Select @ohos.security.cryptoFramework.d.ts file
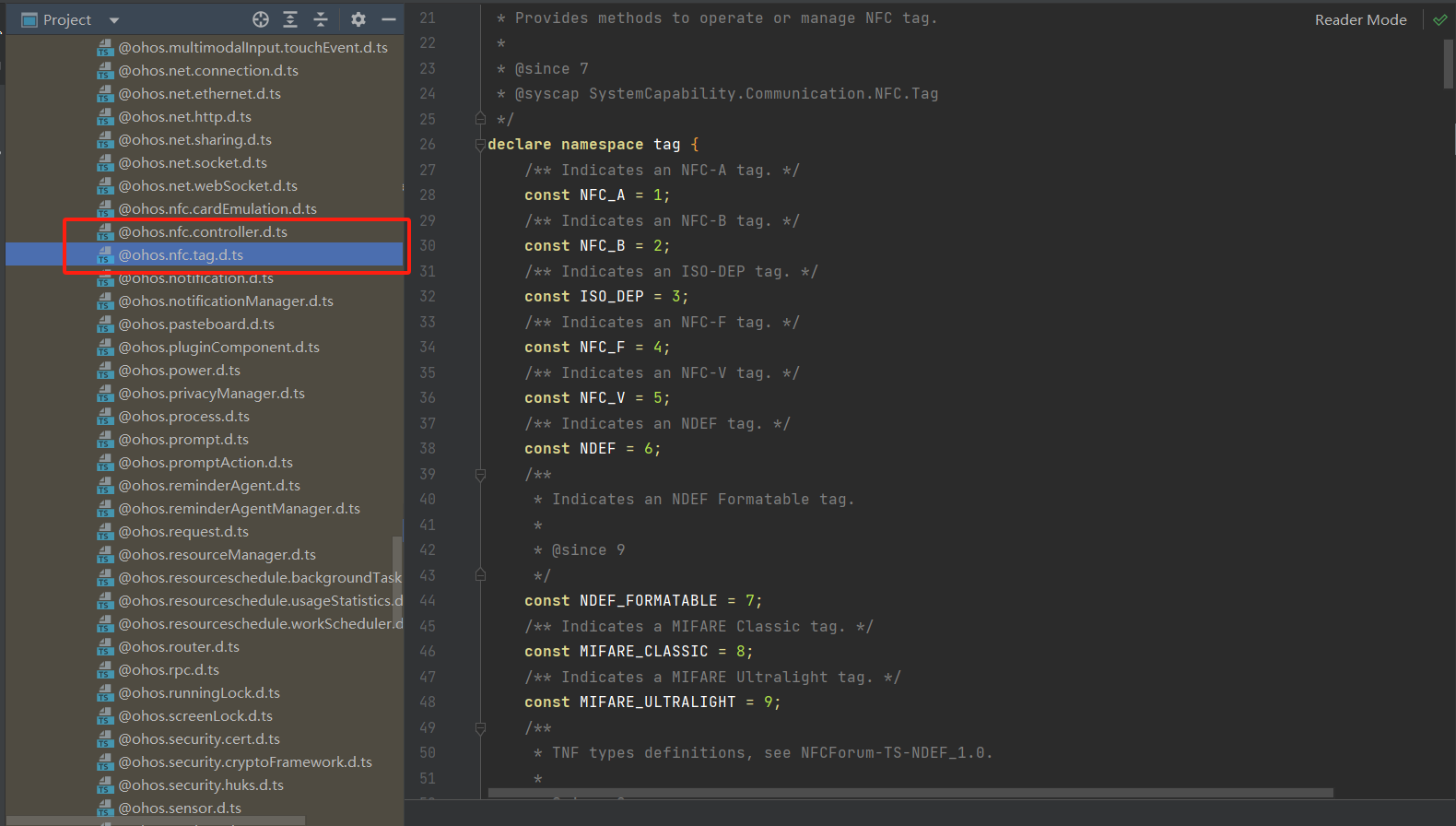This screenshot has height=826, width=1456. point(245,761)
